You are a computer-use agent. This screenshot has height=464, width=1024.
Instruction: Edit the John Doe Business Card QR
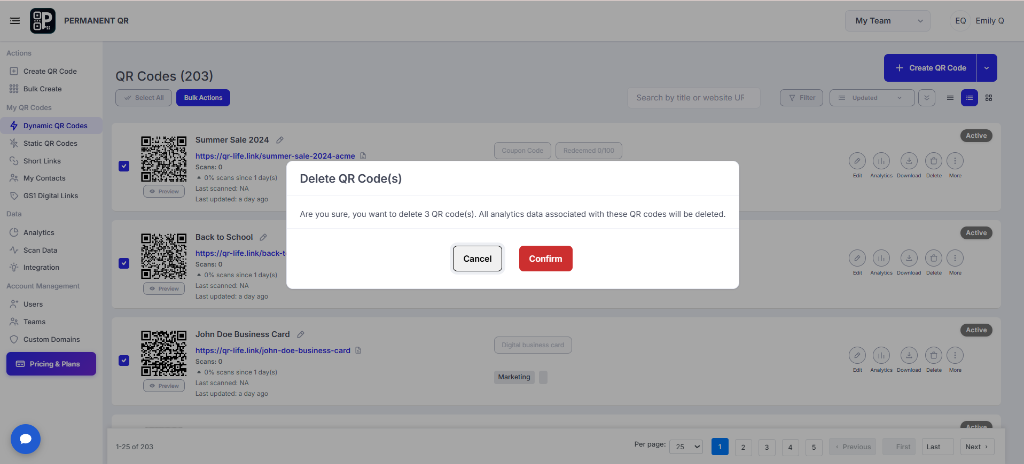(857, 355)
